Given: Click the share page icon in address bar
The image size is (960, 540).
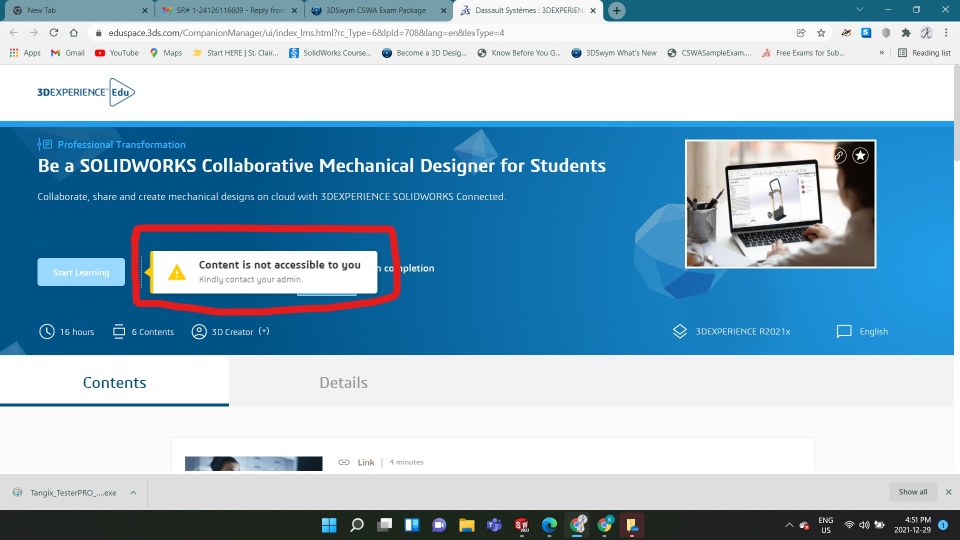Looking at the screenshot, I should pos(801,32).
